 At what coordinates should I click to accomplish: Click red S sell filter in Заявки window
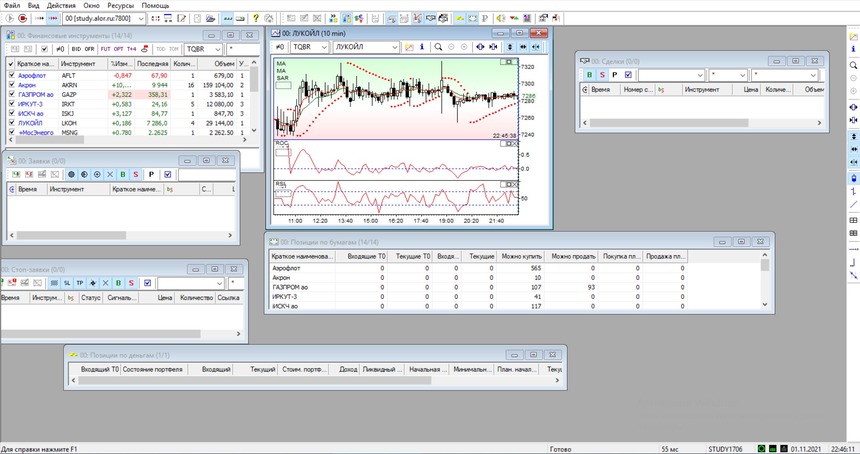[x=135, y=174]
